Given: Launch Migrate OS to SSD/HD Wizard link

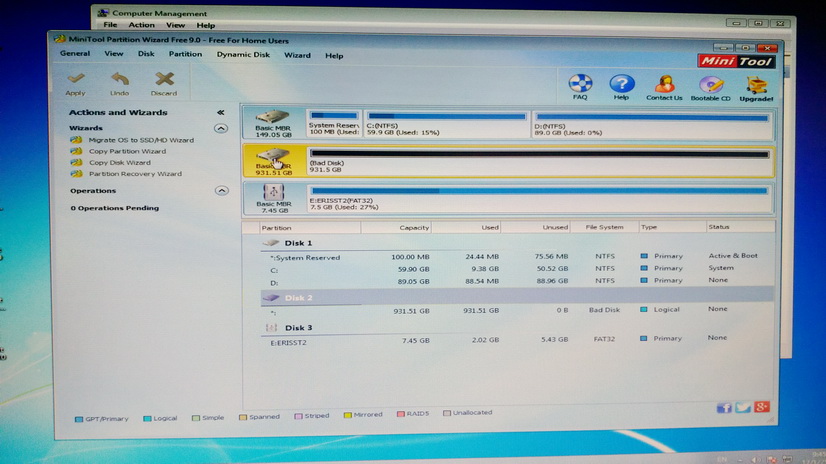Looking at the screenshot, I should [x=141, y=140].
